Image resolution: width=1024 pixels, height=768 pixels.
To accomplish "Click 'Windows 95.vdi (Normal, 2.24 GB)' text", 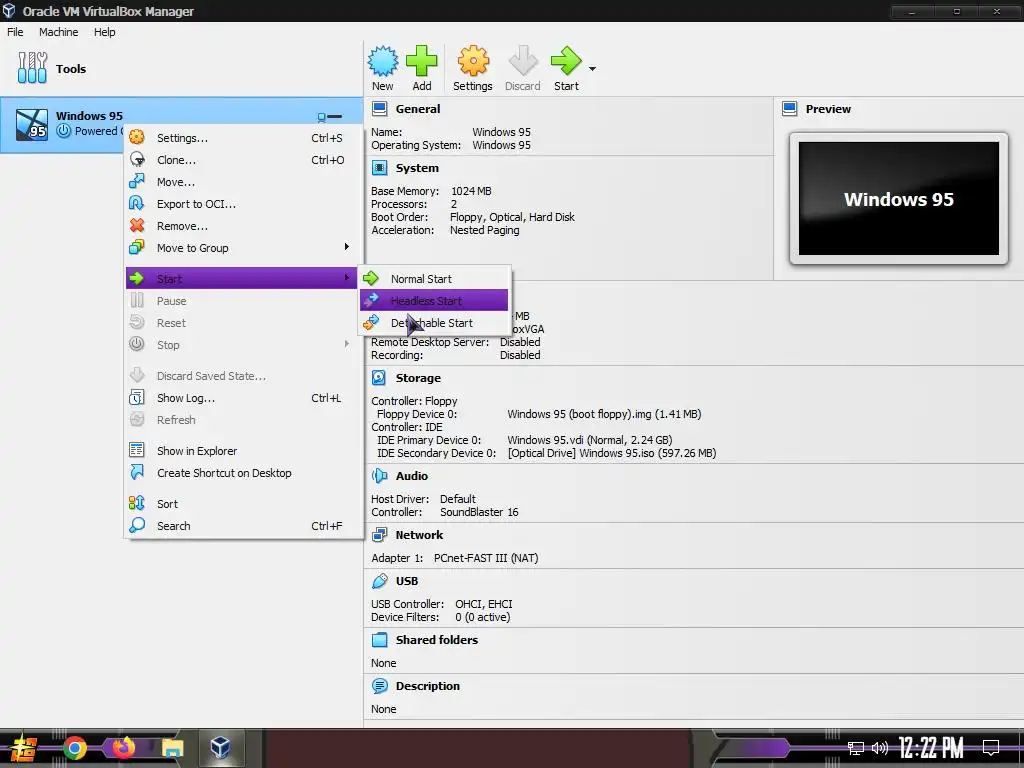I will [x=590, y=440].
